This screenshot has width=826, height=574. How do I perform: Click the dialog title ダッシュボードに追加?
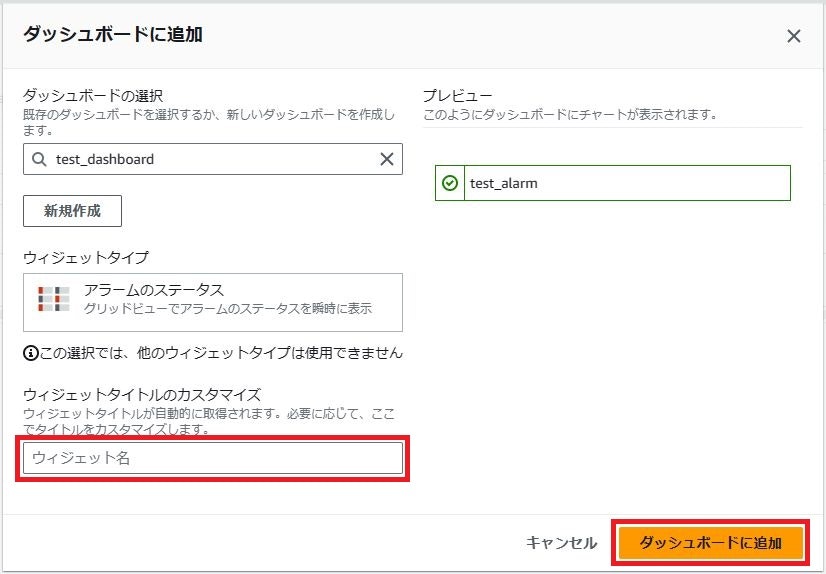pos(113,34)
